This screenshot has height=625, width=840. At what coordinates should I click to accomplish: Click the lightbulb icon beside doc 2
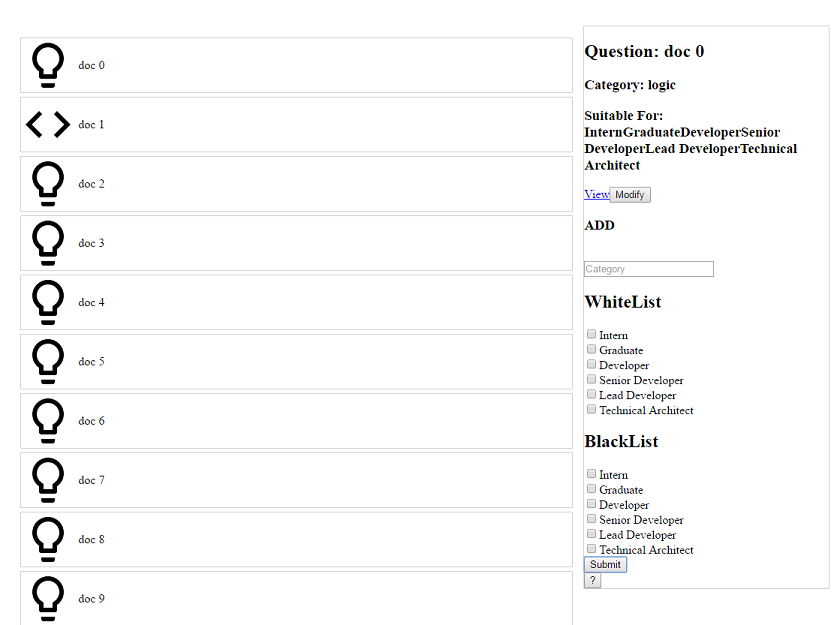click(48, 184)
